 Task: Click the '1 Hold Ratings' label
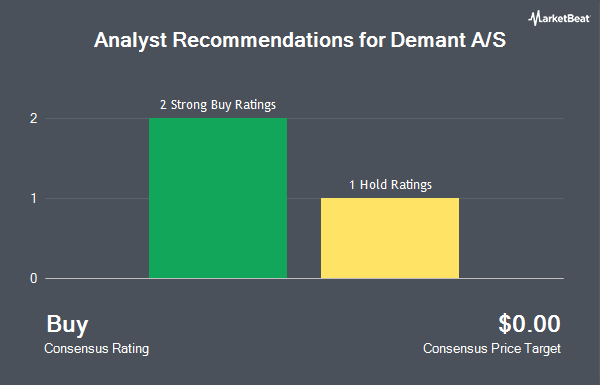click(390, 185)
